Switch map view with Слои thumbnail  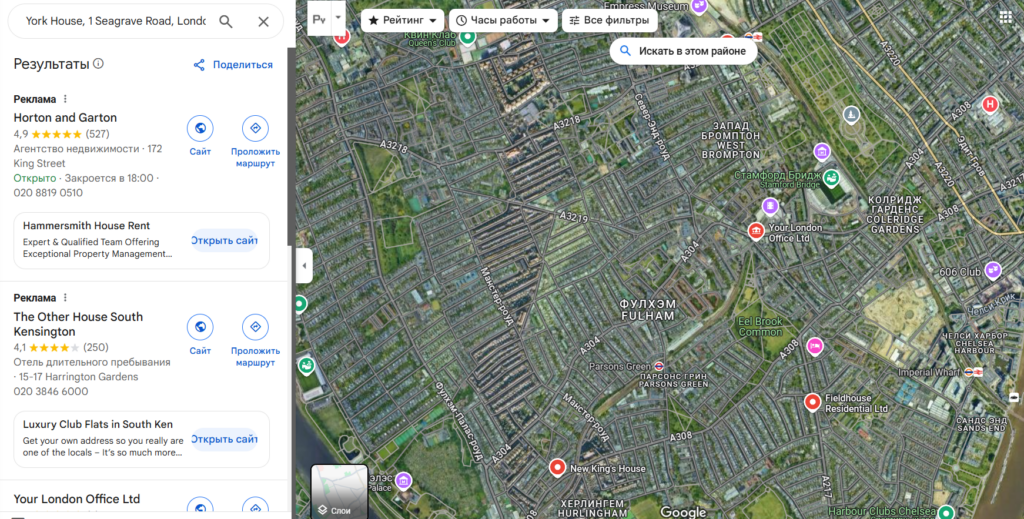click(x=339, y=492)
